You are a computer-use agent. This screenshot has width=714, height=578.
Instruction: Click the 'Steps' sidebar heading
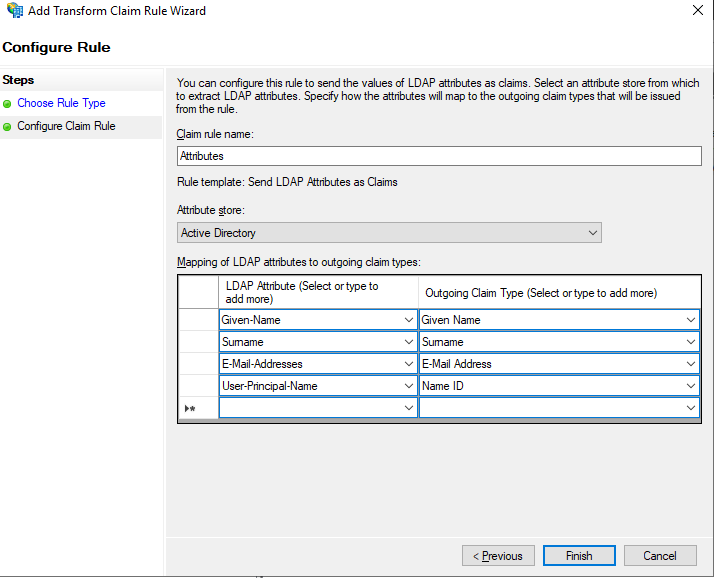pyautogui.click(x=18, y=80)
